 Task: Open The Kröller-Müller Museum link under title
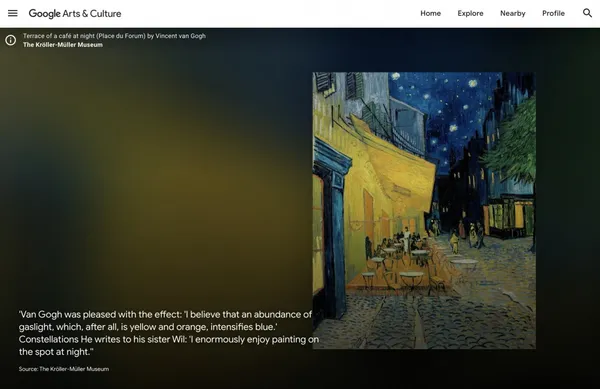coord(63,45)
